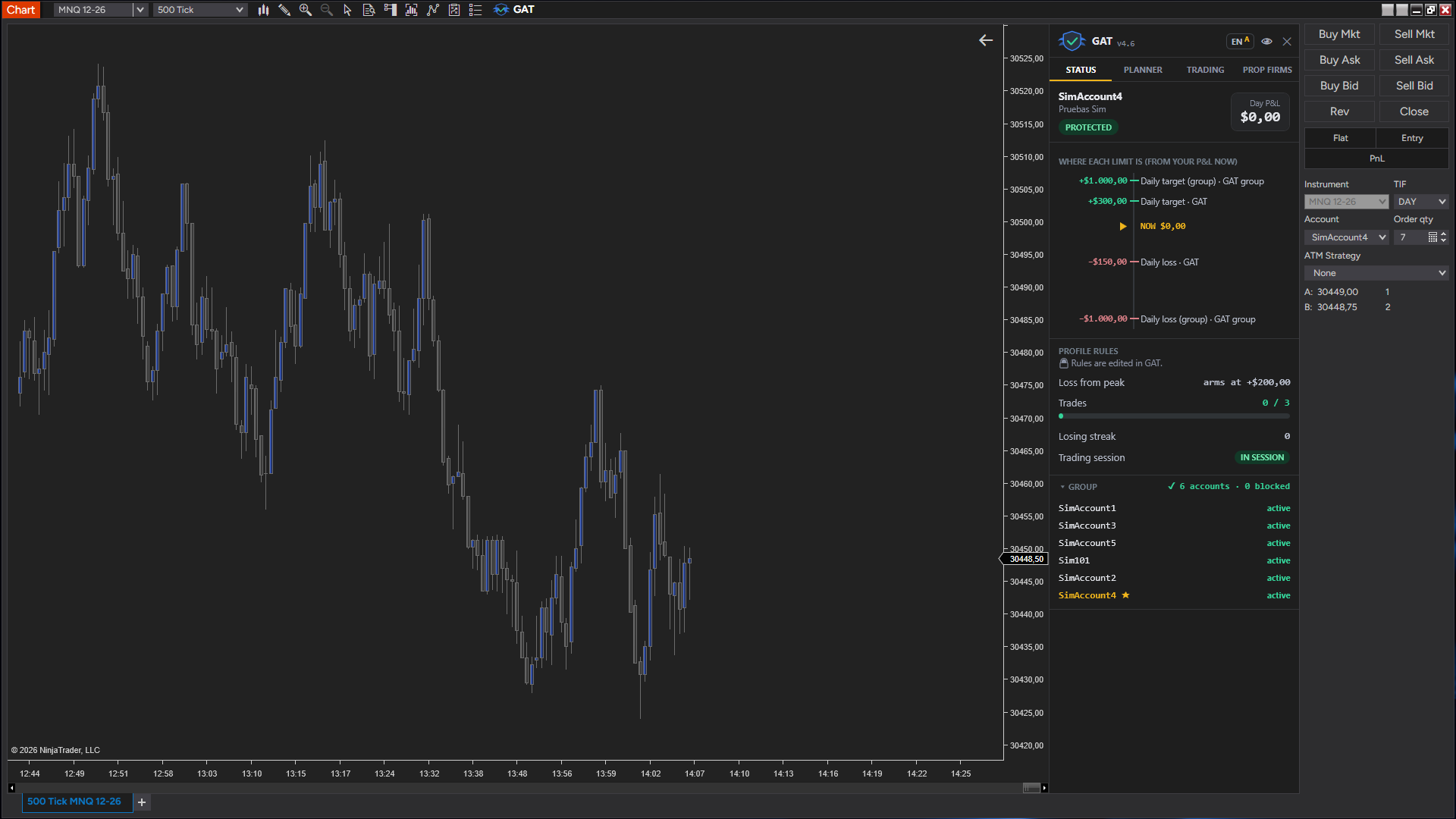1456x819 pixels.
Task: Open the TIF DAY dropdown
Action: [1421, 202]
